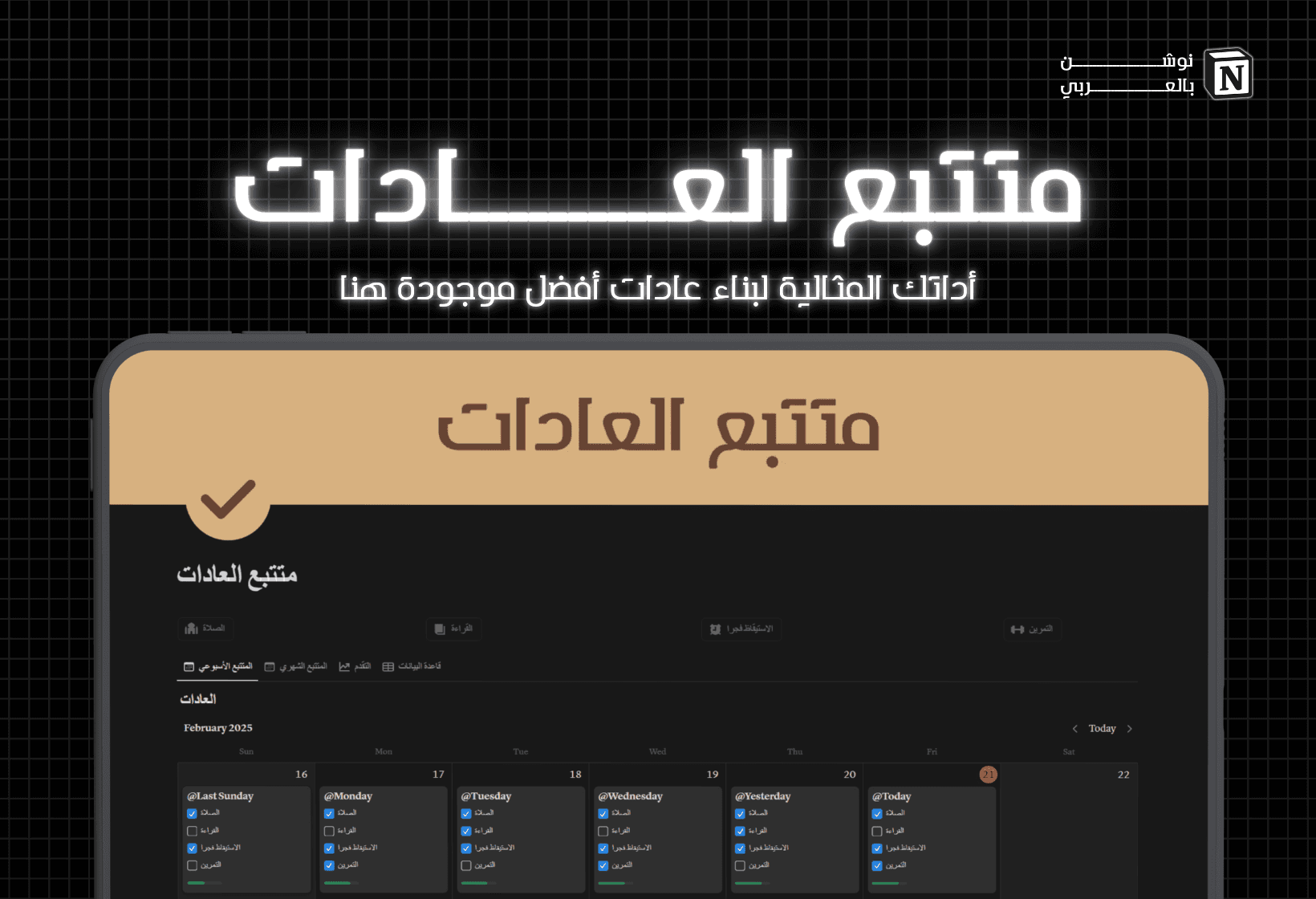The width and height of the screenshot is (1316, 899).
Task: Click the alarm clock icon on الاستيقاظ فجرا button
Action: tap(715, 629)
